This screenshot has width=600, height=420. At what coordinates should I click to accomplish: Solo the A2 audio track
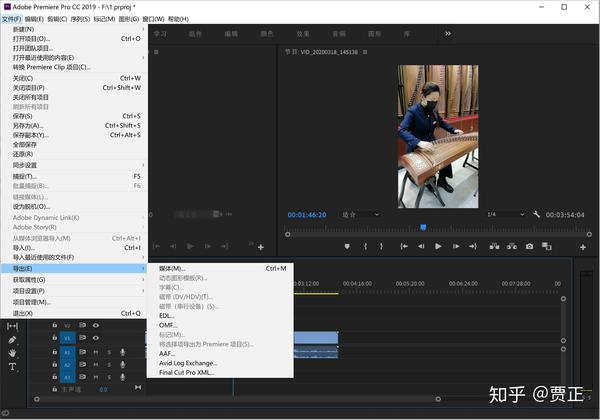coord(109,365)
